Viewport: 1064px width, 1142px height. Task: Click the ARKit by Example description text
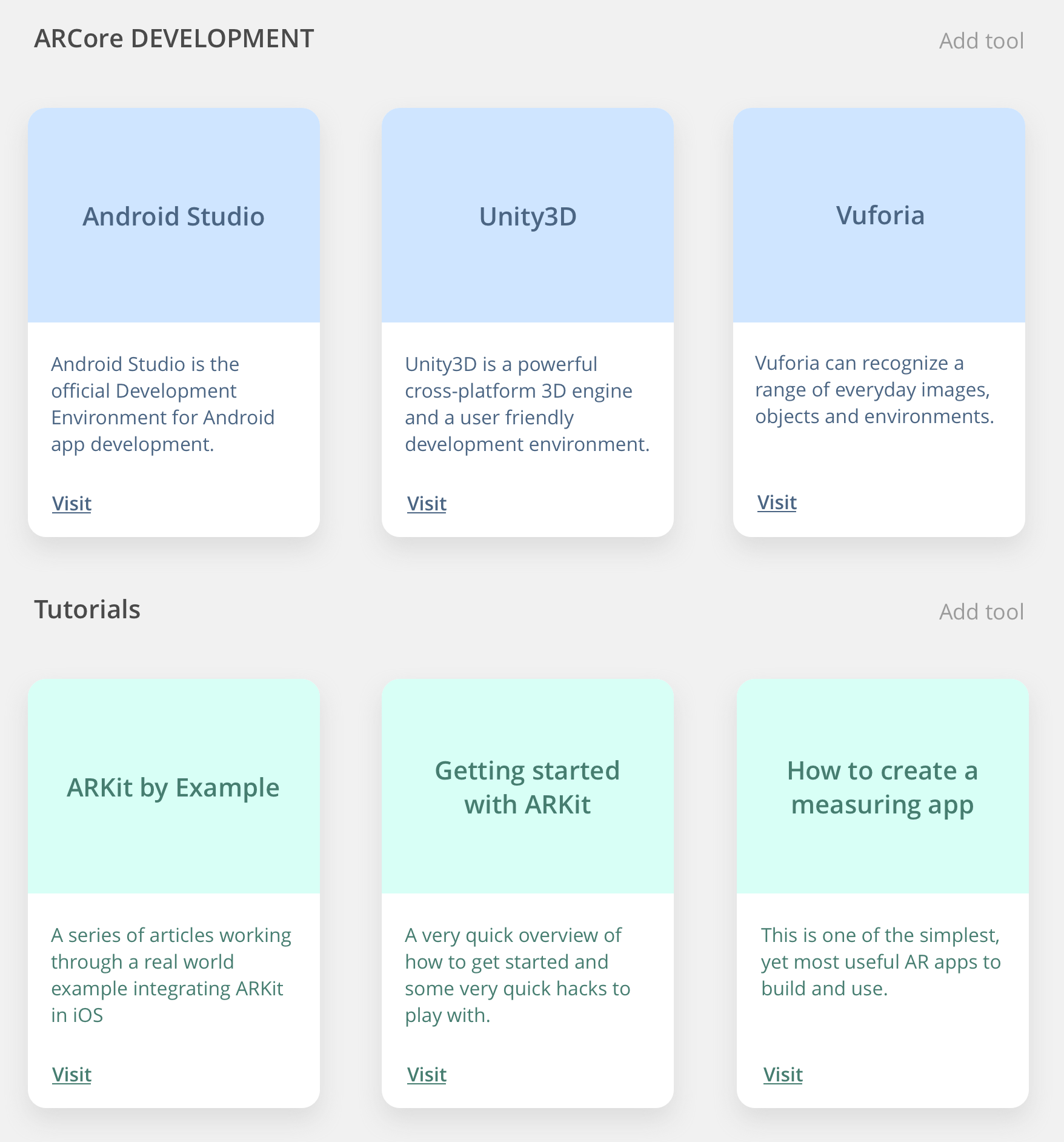(x=171, y=975)
